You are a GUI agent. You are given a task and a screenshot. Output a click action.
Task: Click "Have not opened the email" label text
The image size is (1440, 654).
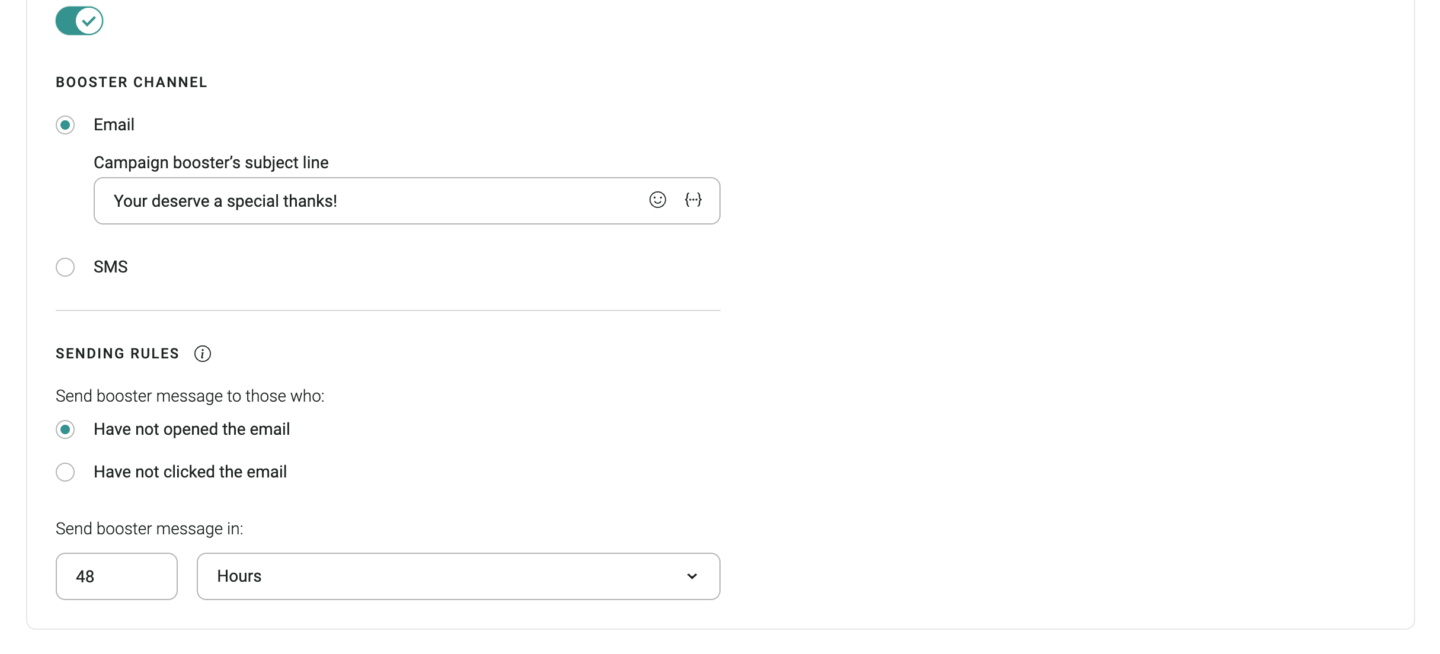(x=192, y=429)
